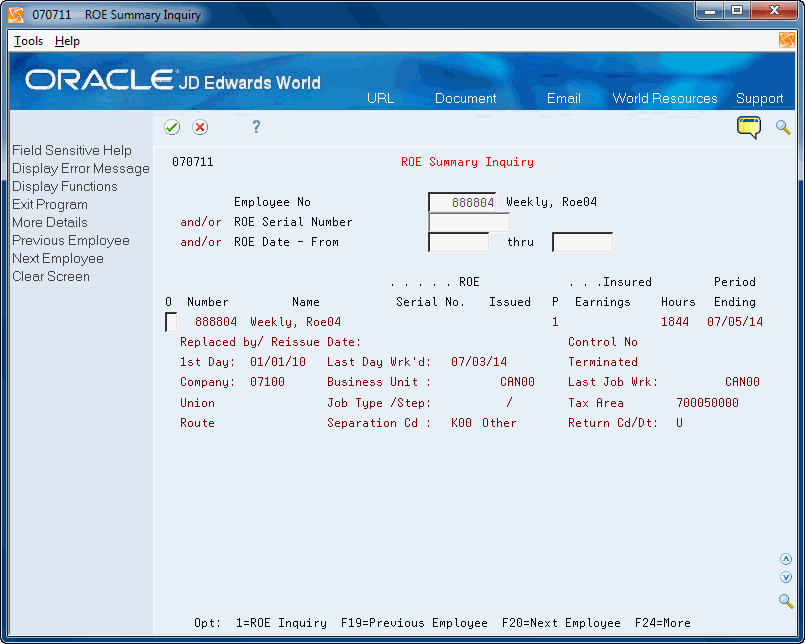Screen dimensions: 805x644
Task: Click the period ending date 07/05/14
Action: click(x=735, y=322)
